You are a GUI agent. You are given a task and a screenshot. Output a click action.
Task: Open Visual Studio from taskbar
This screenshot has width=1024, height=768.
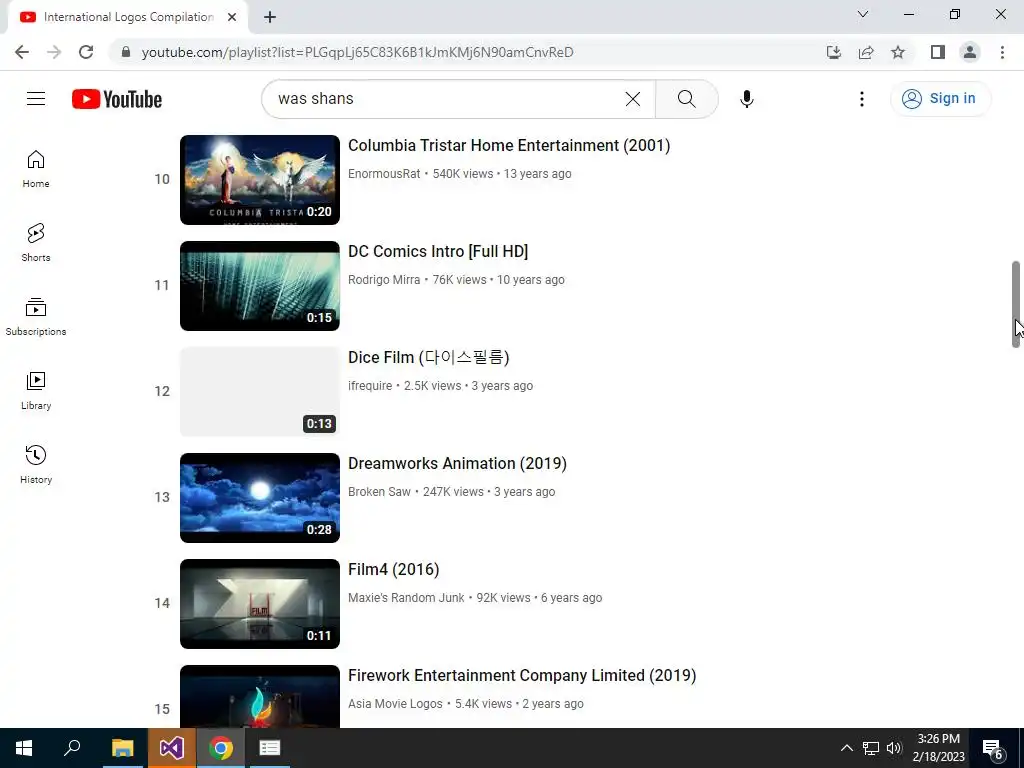pos(171,748)
